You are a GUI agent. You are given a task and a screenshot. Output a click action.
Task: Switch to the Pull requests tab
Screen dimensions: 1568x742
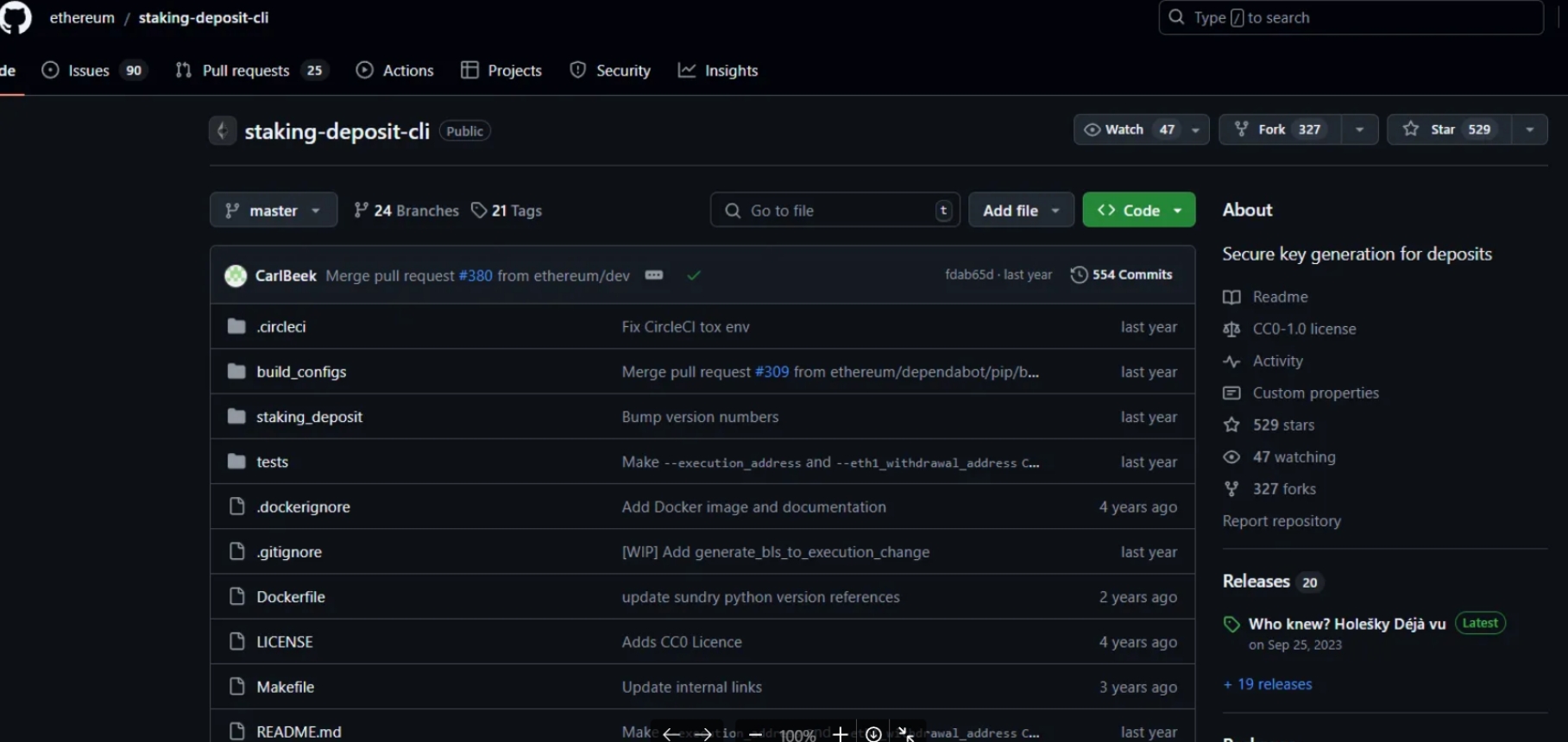(x=246, y=71)
